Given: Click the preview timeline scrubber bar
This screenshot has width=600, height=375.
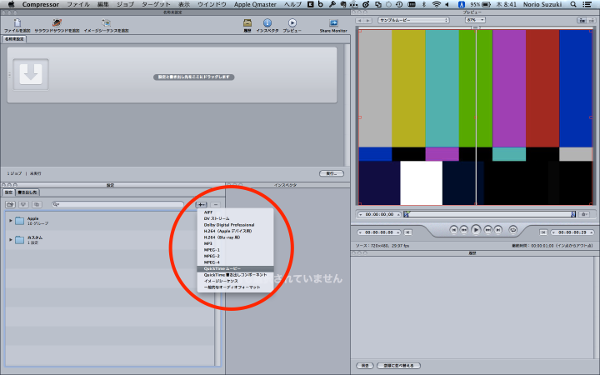Looking at the screenshot, I should [x=490, y=215].
